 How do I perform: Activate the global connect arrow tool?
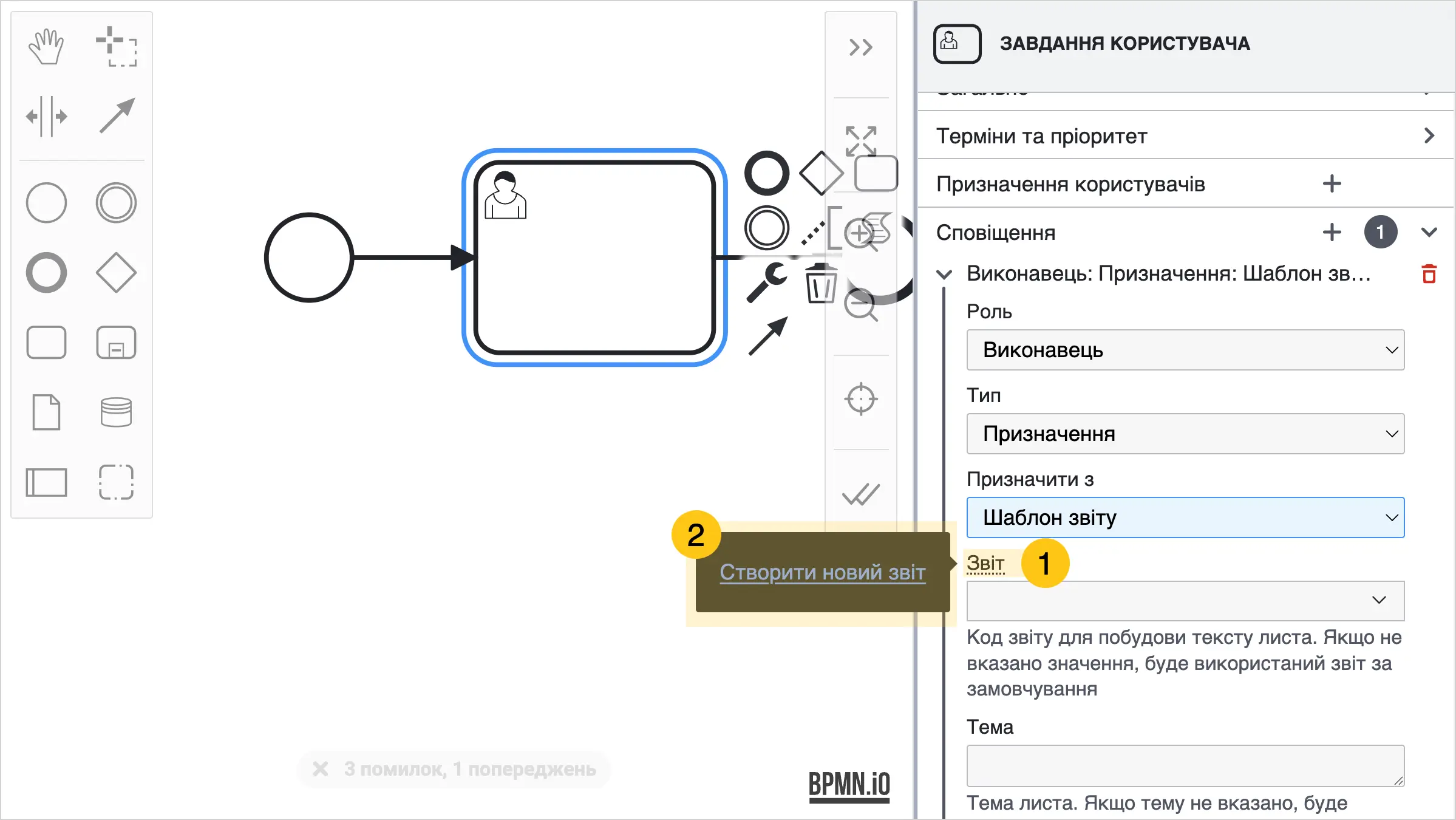click(116, 116)
